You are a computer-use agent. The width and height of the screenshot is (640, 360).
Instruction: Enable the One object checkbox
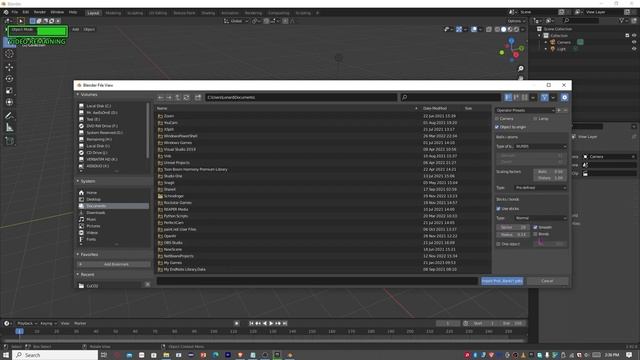[498, 244]
